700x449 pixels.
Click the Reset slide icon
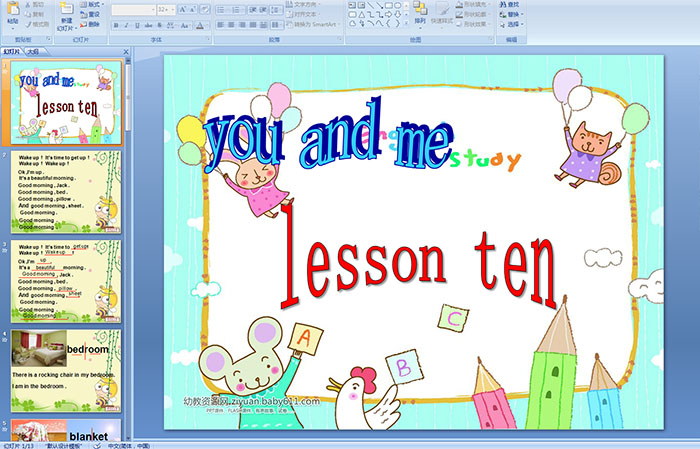pyautogui.click(x=83, y=15)
